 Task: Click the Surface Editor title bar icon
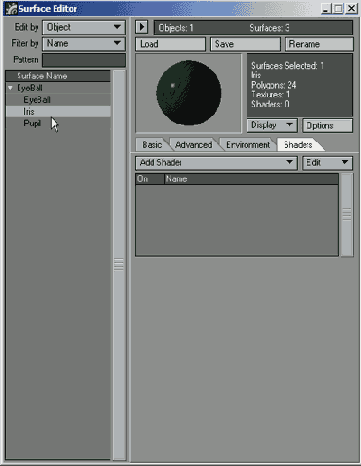[11, 8]
